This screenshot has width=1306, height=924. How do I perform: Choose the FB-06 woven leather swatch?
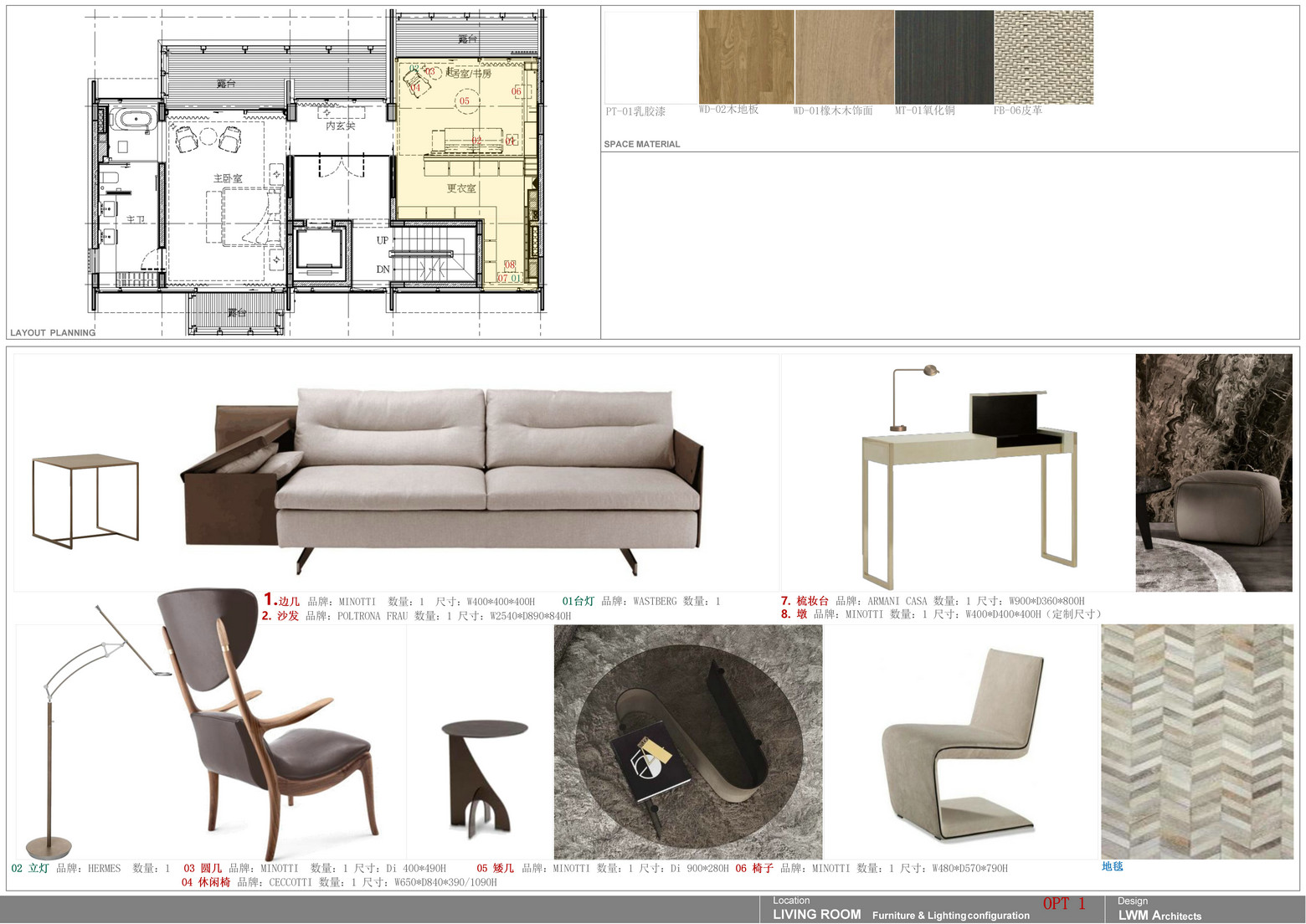click(1043, 57)
